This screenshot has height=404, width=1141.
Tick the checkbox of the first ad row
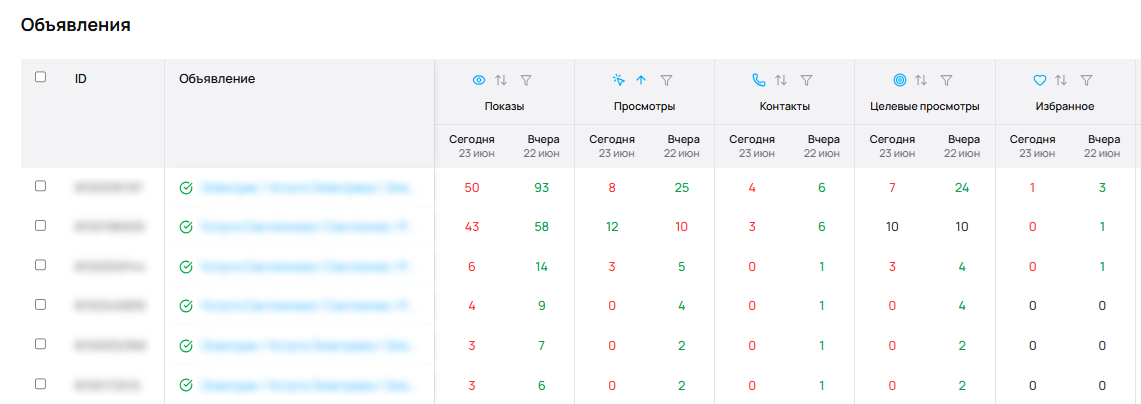41,186
